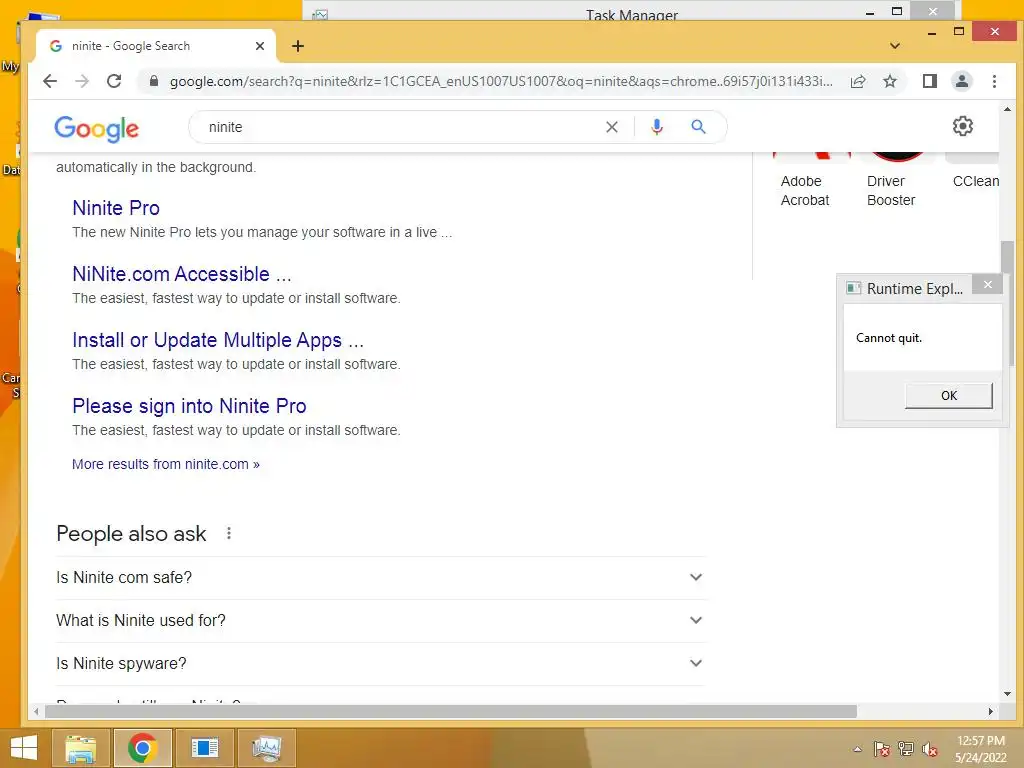Screen dimensions: 1024x768
Task: Expand What is Ninite used for?
Action: click(x=381, y=620)
